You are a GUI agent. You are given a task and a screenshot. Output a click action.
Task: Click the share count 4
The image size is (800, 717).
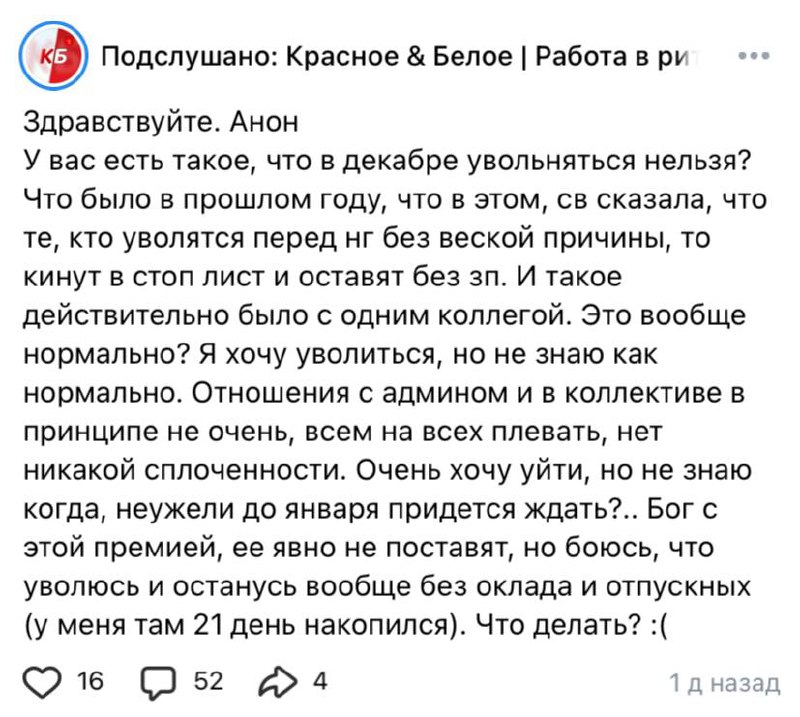319,682
